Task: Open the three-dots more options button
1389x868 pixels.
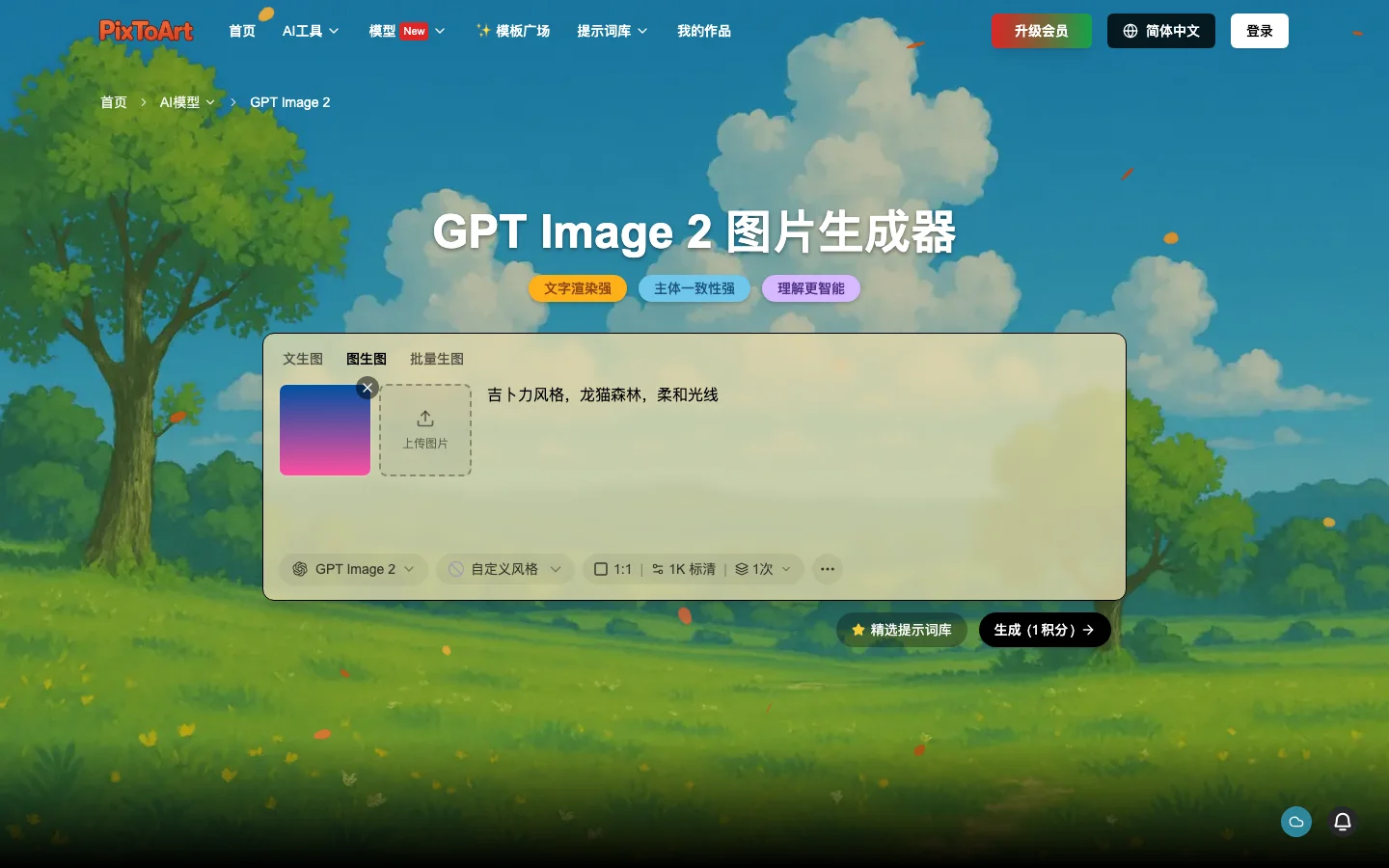Action: [828, 569]
